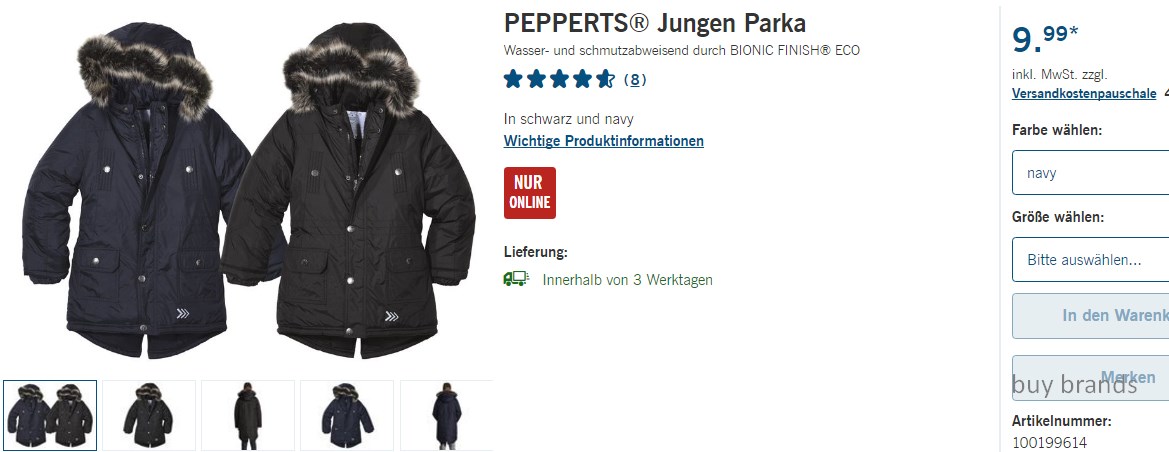Click the third rating star

pos(559,79)
